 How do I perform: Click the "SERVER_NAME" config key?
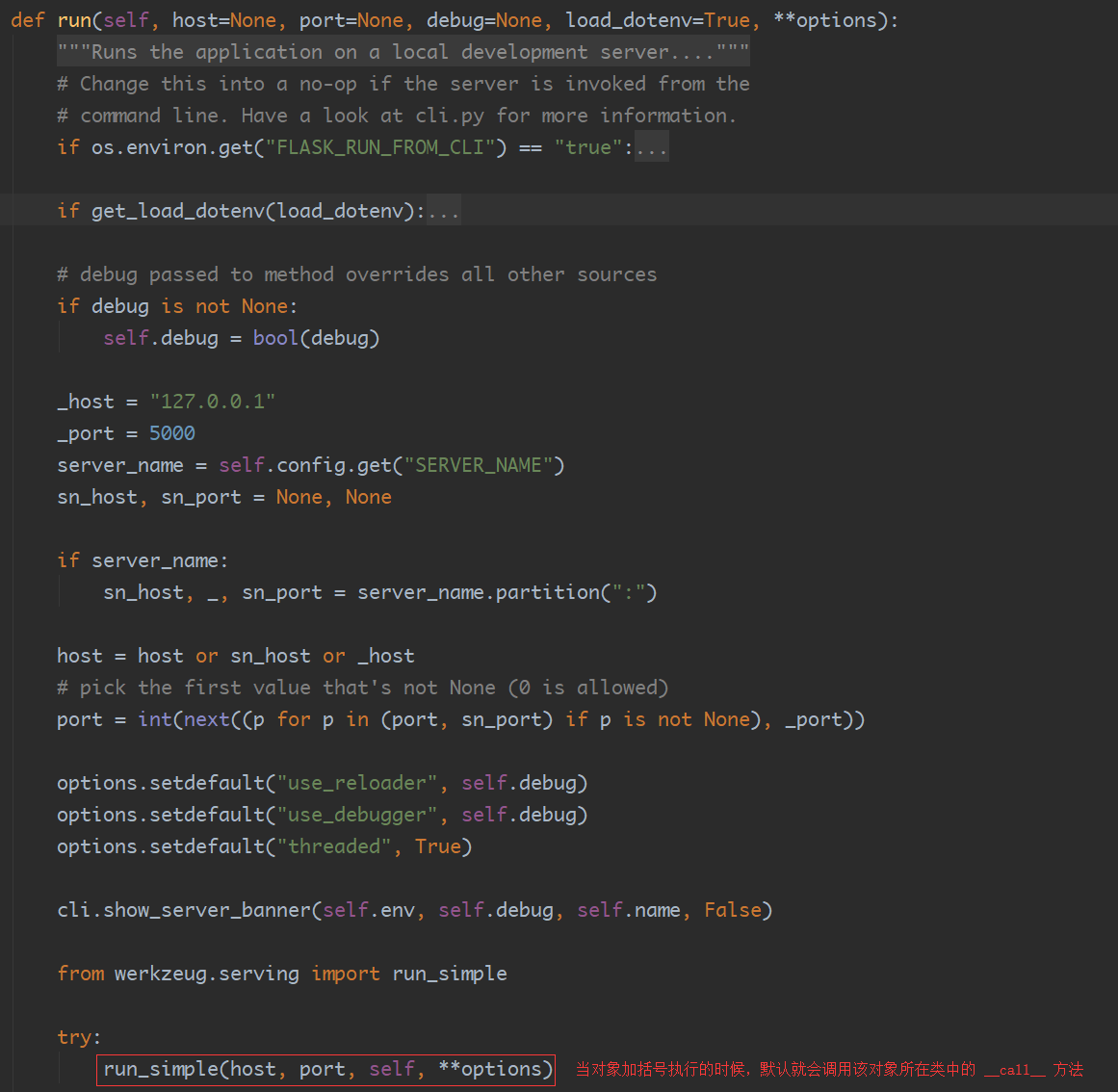[478, 465]
